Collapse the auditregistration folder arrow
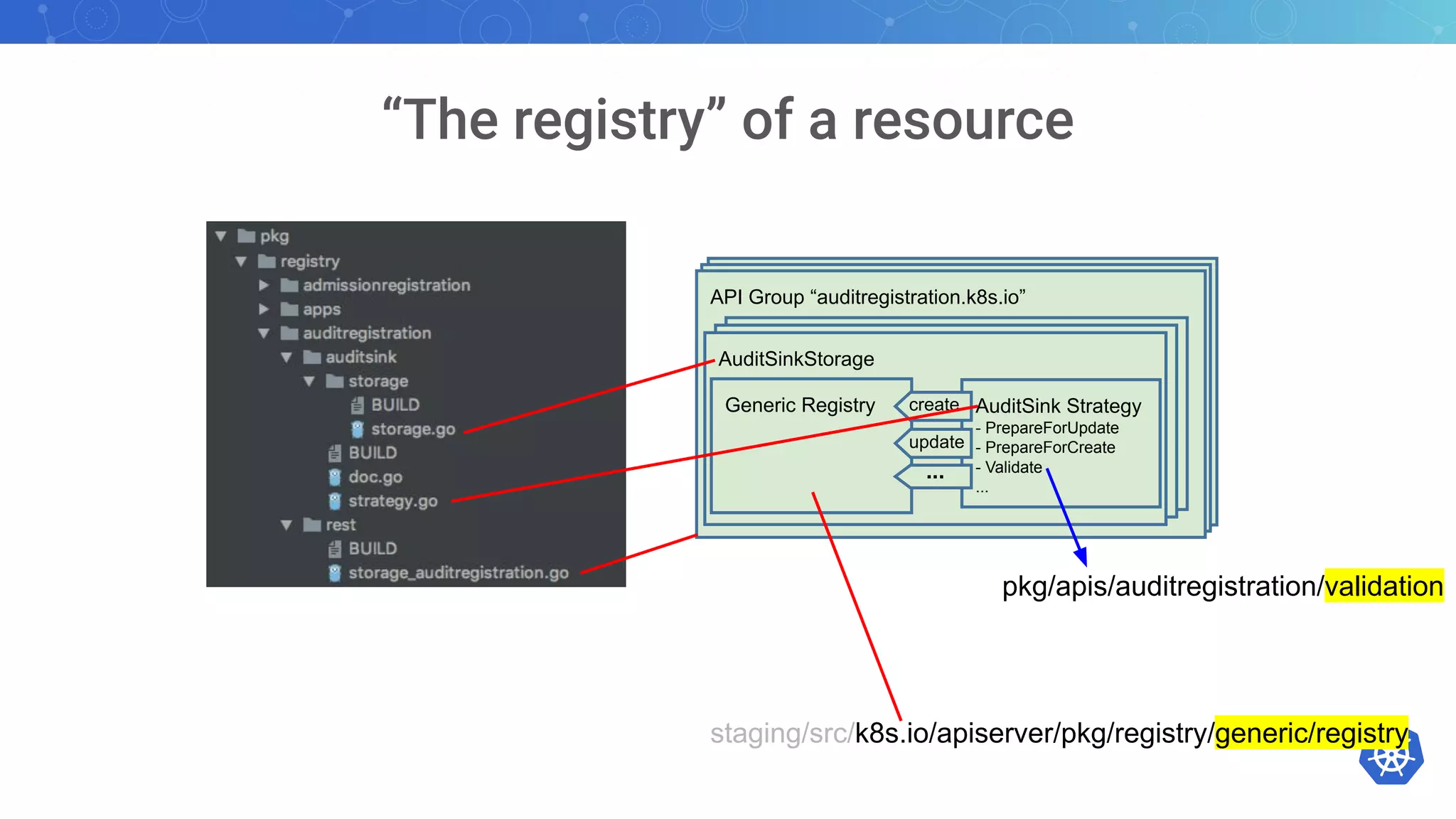The width and height of the screenshot is (1456, 819). tap(264, 333)
